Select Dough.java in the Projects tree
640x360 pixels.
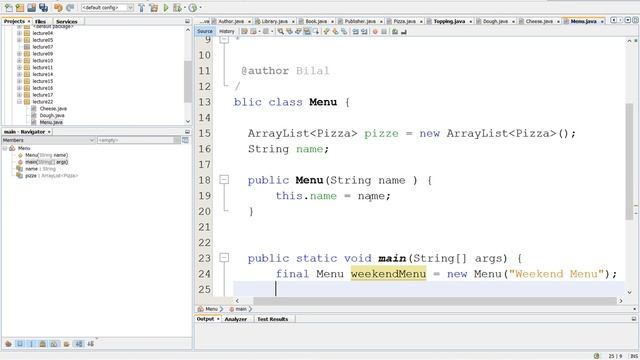(x=52, y=116)
